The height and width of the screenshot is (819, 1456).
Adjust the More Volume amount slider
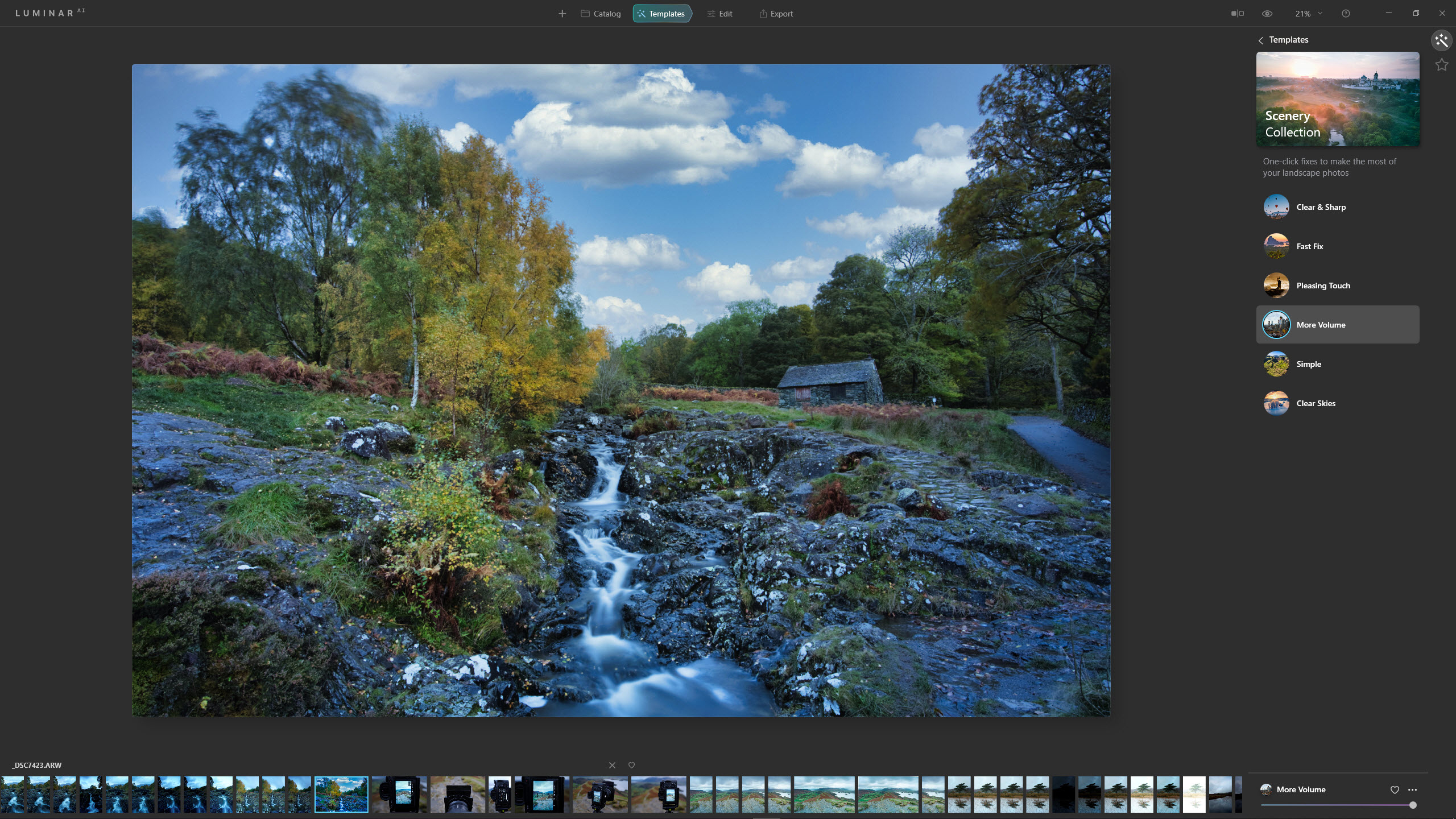click(1413, 805)
